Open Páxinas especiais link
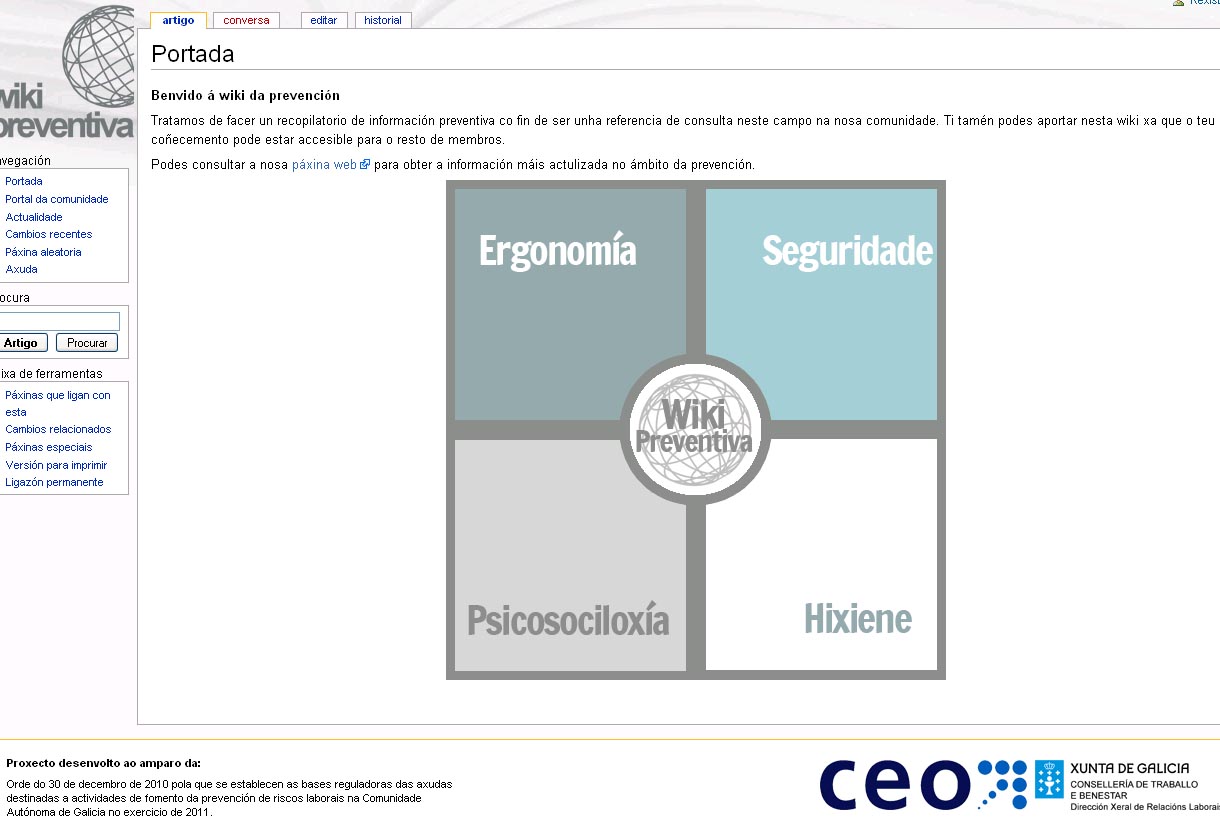Viewport: 1220px width, 823px height. click(48, 447)
